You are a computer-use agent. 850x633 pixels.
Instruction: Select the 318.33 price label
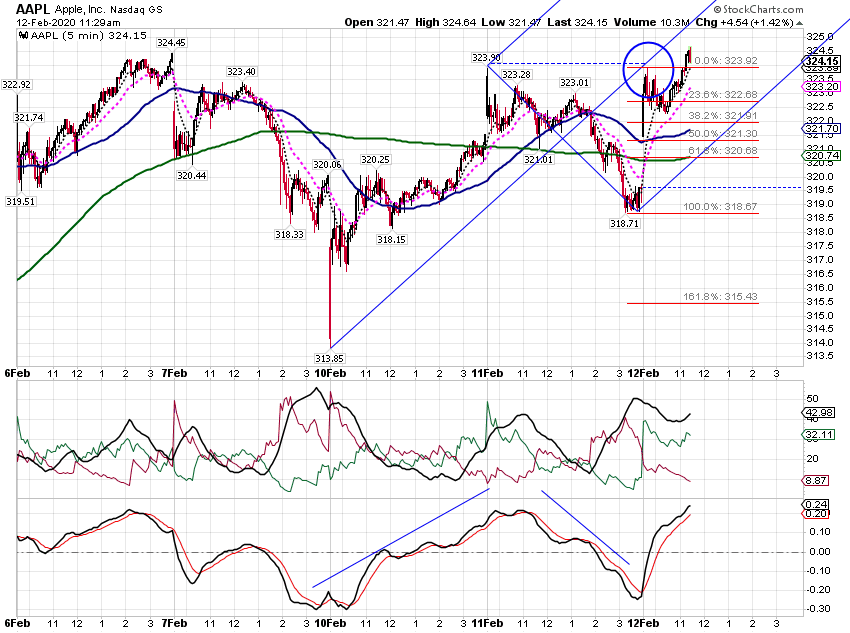click(x=289, y=234)
